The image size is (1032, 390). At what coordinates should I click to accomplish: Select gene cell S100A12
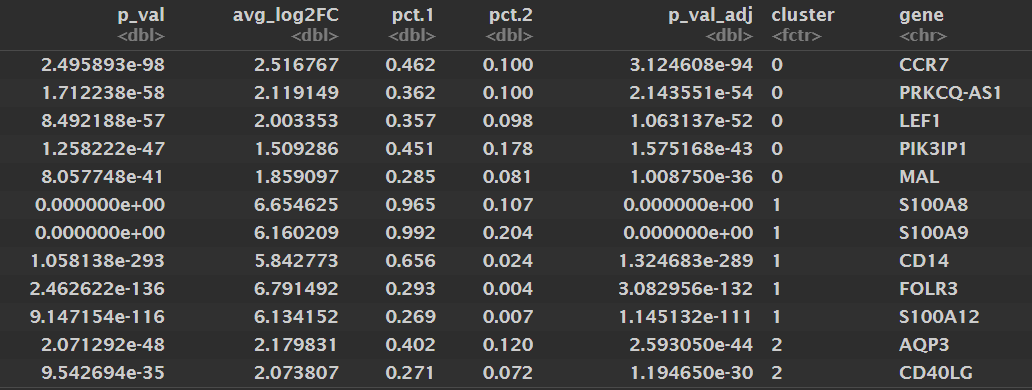pyautogui.click(x=939, y=317)
